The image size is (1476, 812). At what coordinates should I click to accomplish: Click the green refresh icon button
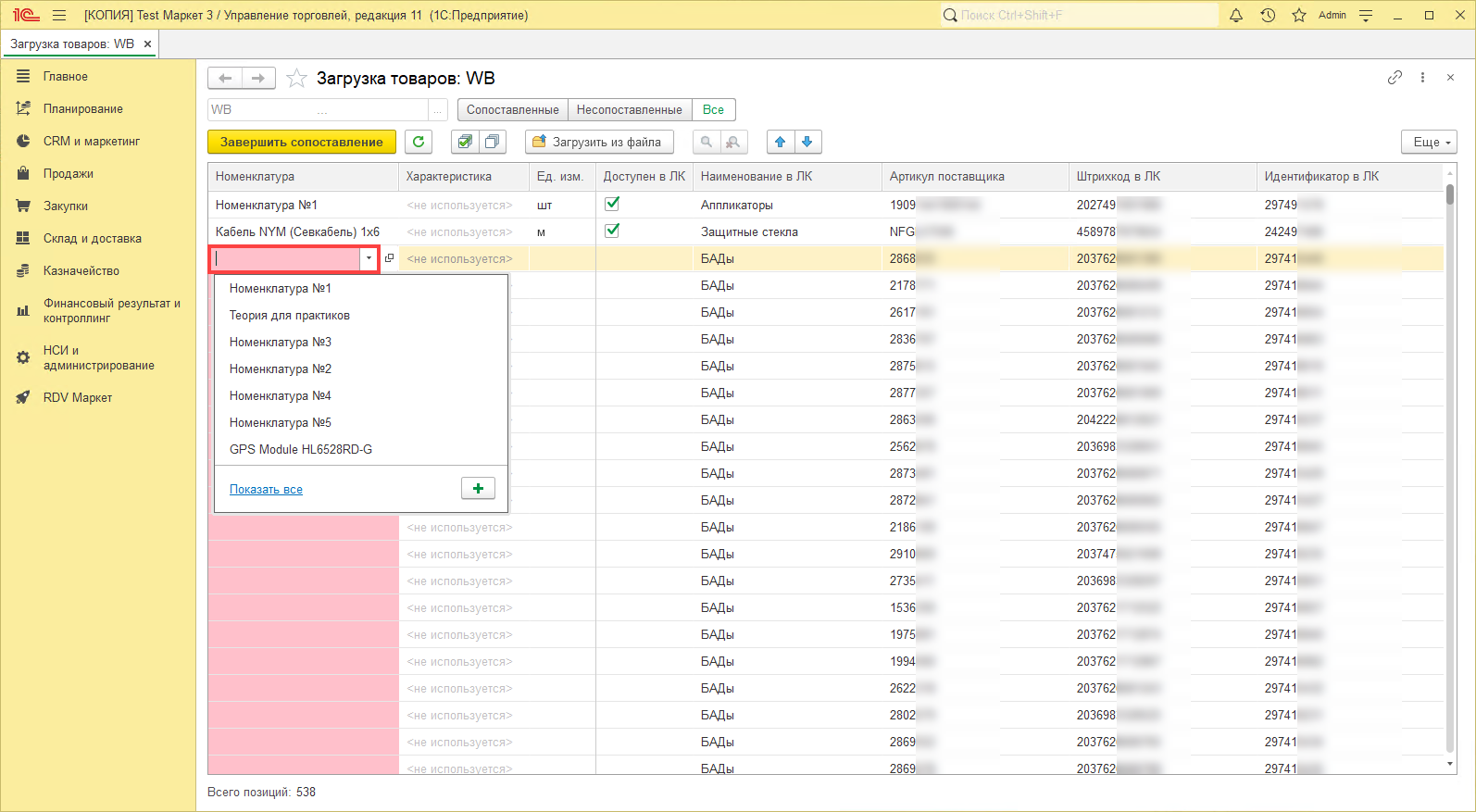[419, 142]
